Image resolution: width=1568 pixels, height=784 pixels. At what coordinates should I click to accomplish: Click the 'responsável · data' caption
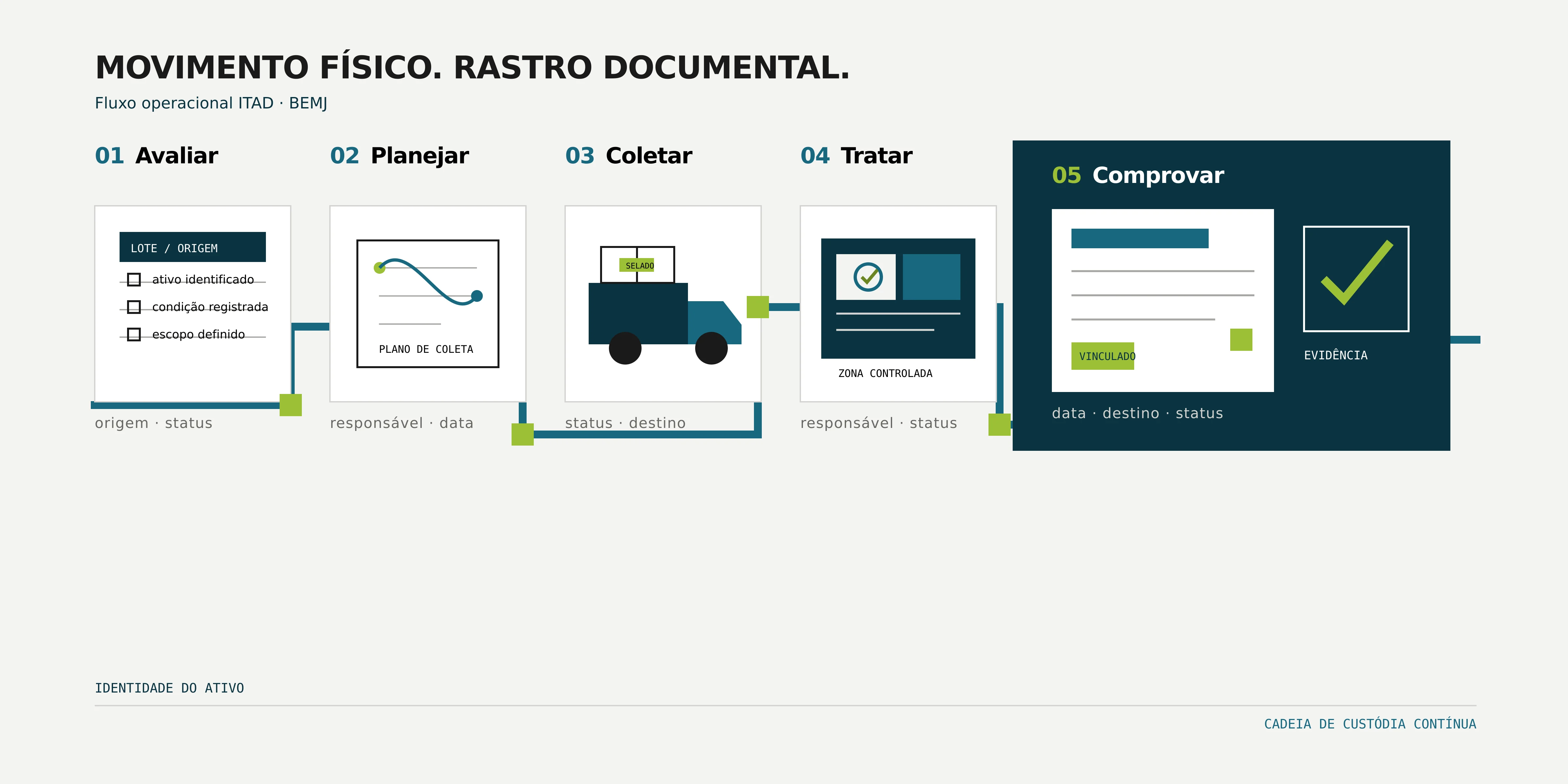(x=402, y=423)
